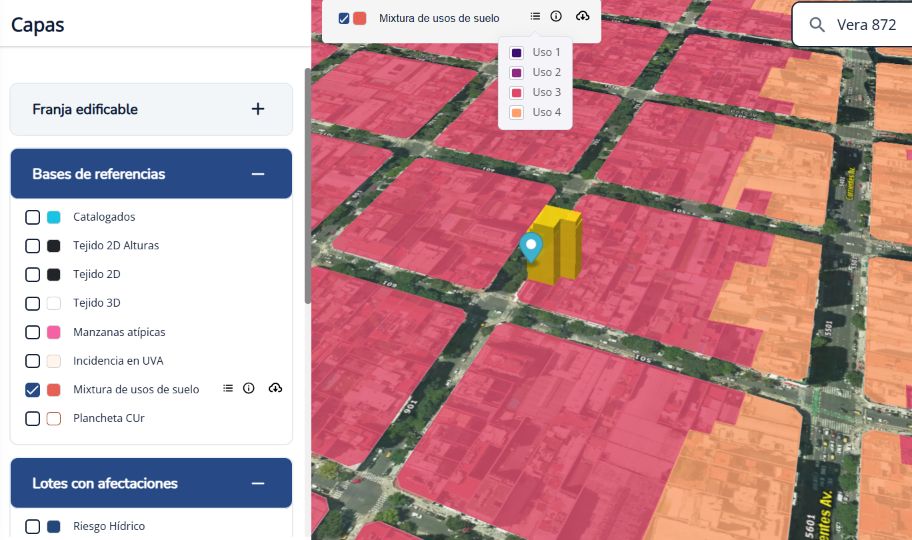Screen dimensions: 912x540
Task: Click the Tejido 3D white color swatch
Action: 54,303
